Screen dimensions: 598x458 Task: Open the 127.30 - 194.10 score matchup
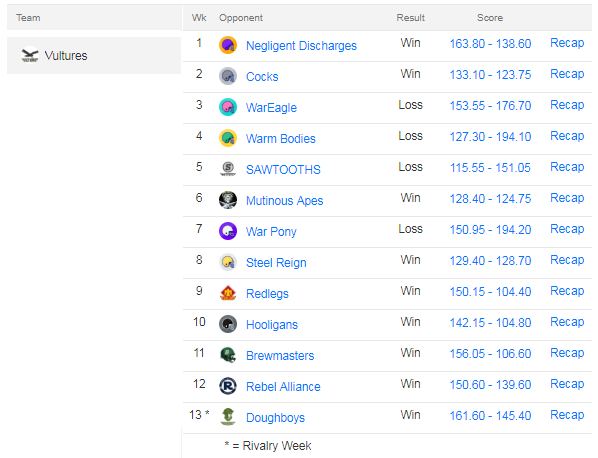pyautogui.click(x=490, y=137)
